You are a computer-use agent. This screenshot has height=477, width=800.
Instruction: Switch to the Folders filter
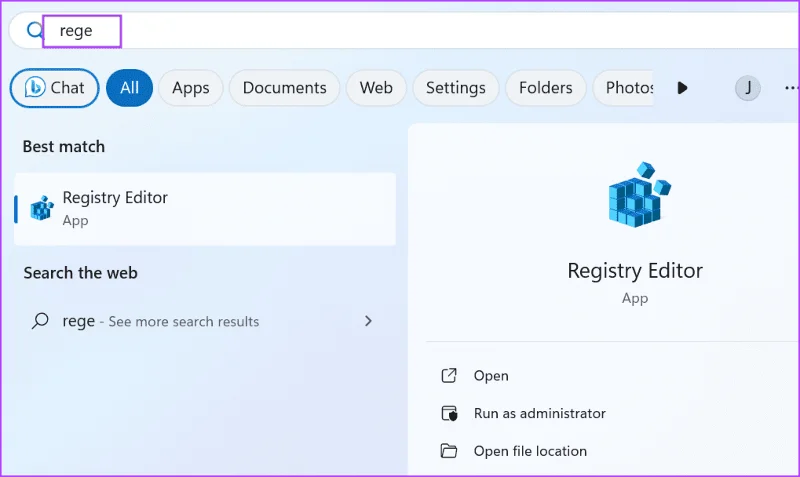[x=545, y=88]
